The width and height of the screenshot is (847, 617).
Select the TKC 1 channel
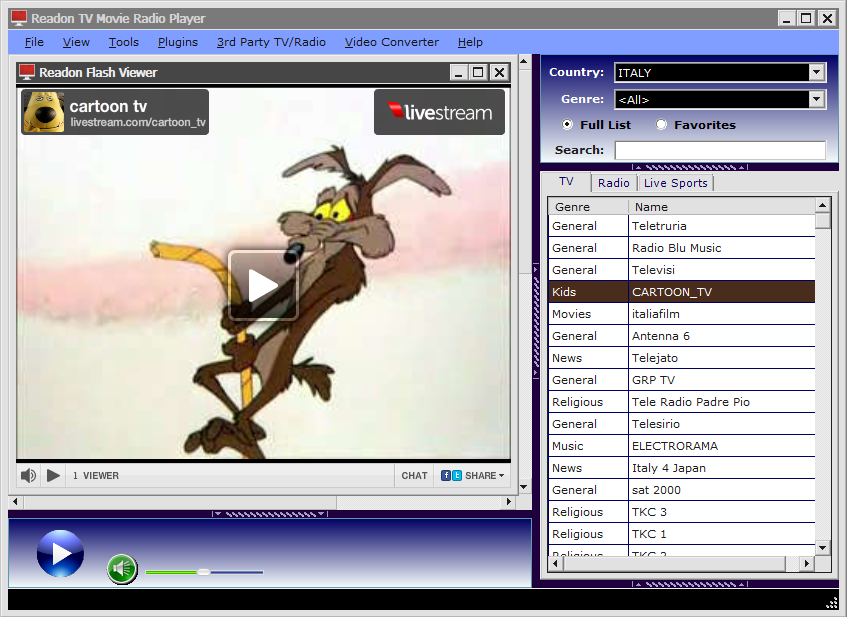point(682,534)
